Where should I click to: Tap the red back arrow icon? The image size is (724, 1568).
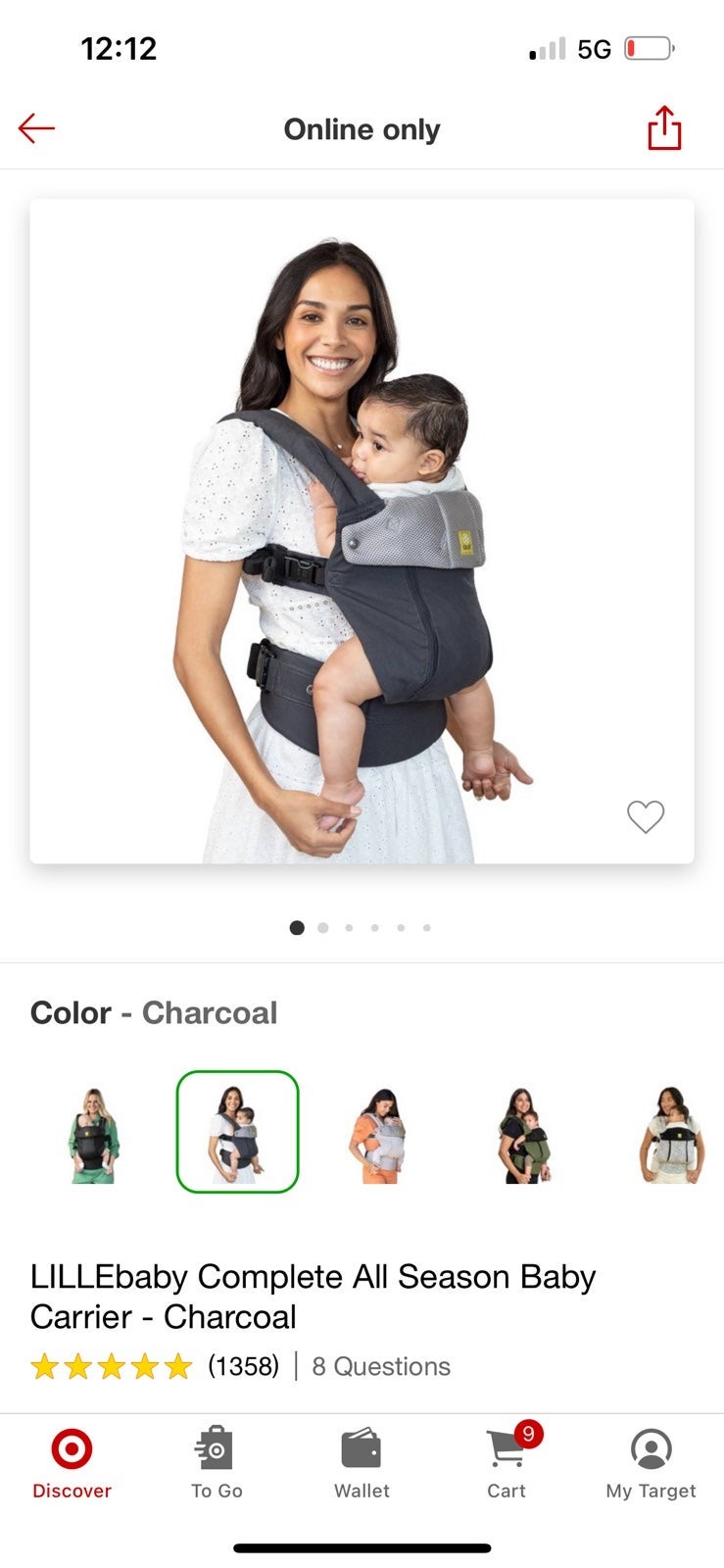point(36,128)
